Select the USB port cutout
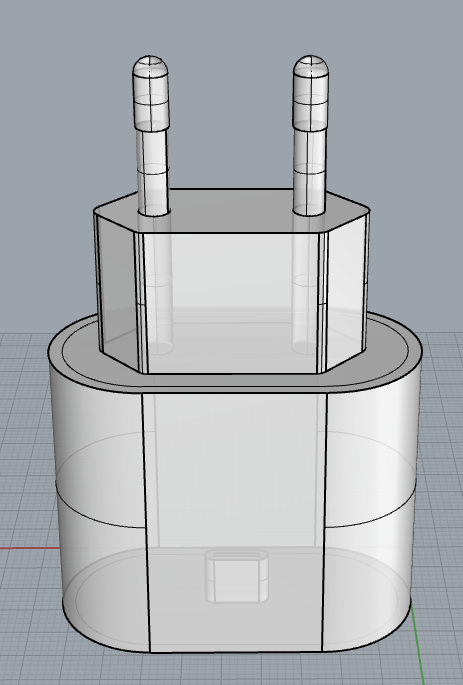Viewport: 463px width, 685px height. point(237,576)
